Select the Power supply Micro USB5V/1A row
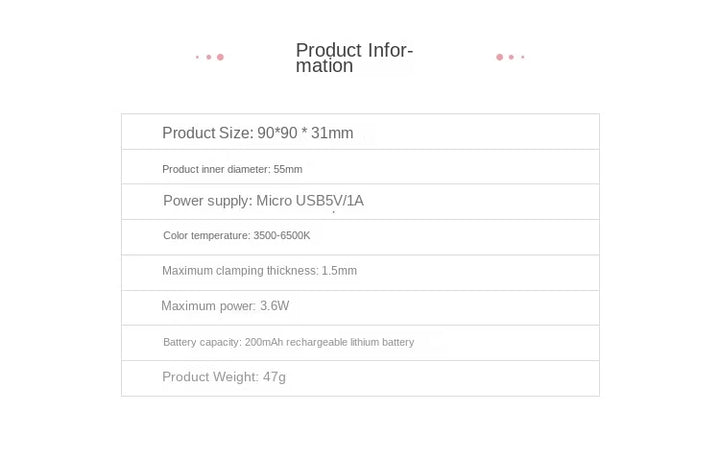Image resolution: width=720 pixels, height=460 pixels. (360, 202)
